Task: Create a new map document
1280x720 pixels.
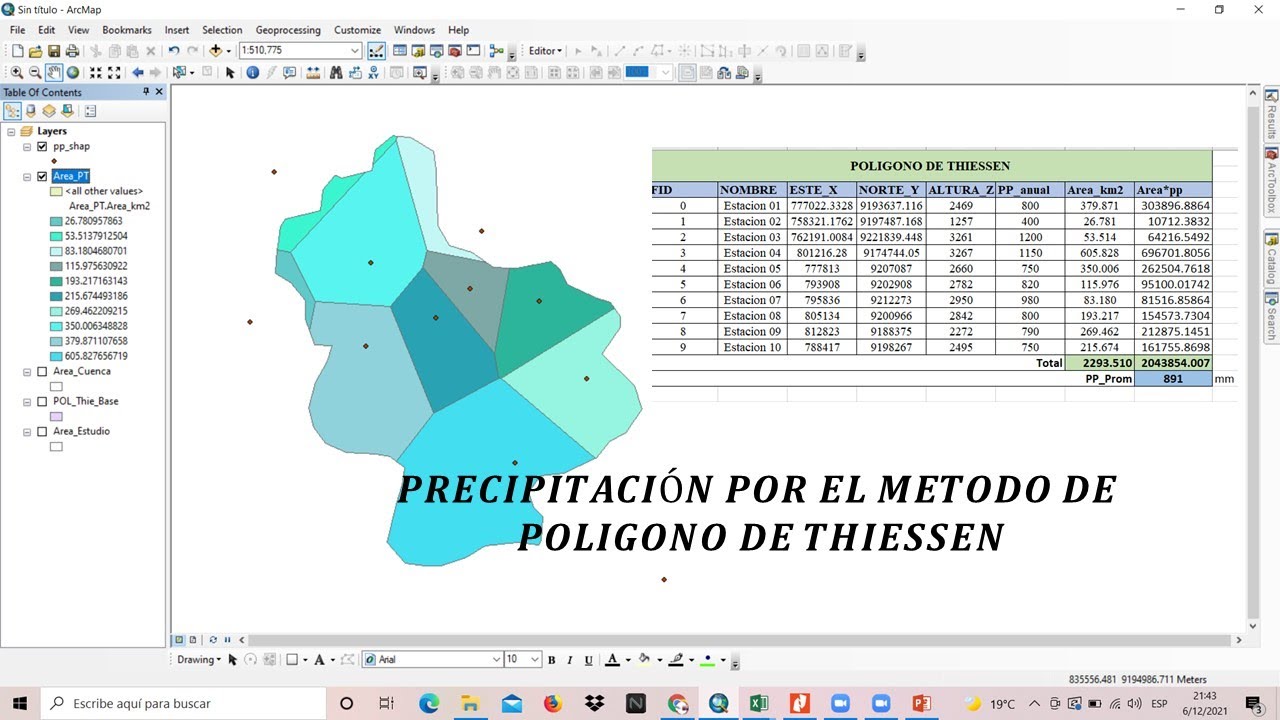Action: (18, 50)
